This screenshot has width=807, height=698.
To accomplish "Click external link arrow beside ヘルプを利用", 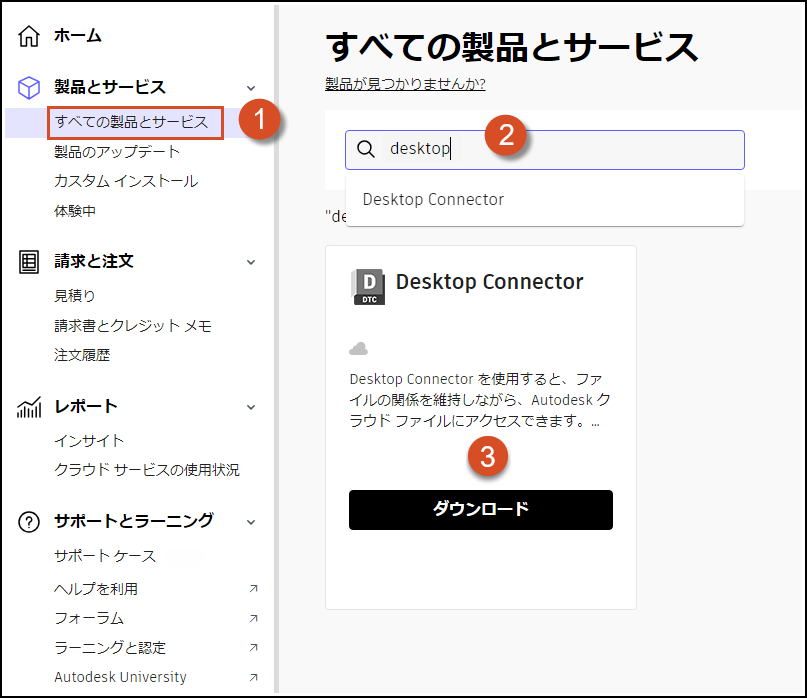I will (253, 588).
